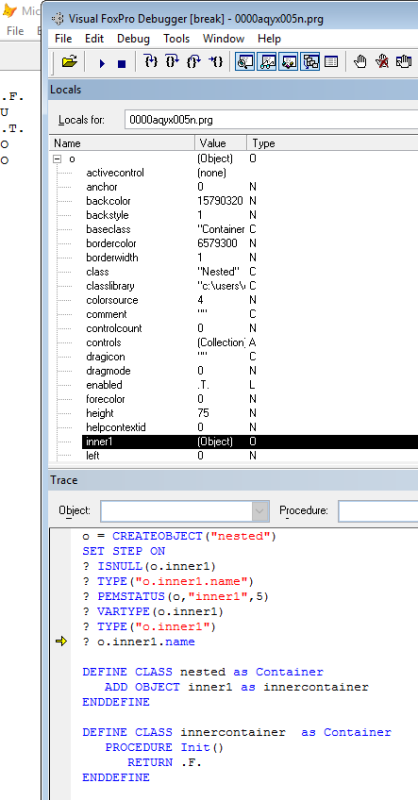Click the Trace panel title bar
418x800 pixels.
(x=233, y=480)
